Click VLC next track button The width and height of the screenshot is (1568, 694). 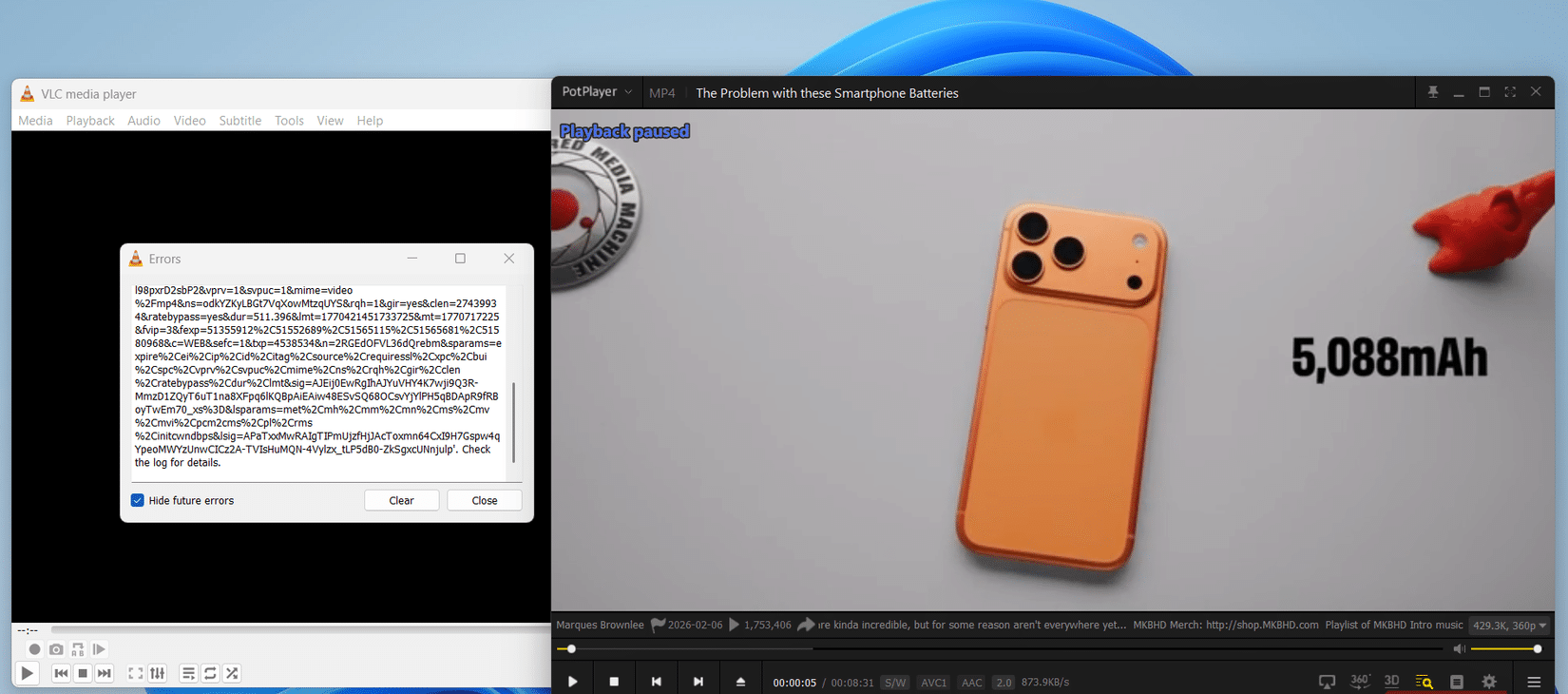(105, 673)
